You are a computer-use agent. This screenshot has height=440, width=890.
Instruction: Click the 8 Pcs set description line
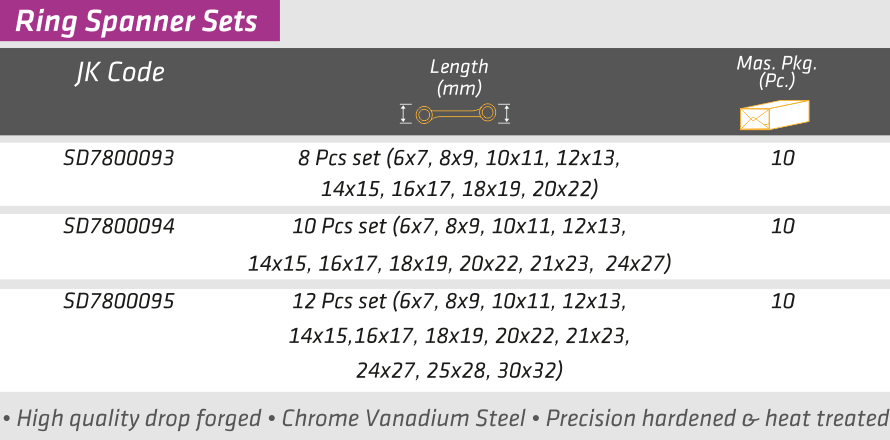[459, 158]
